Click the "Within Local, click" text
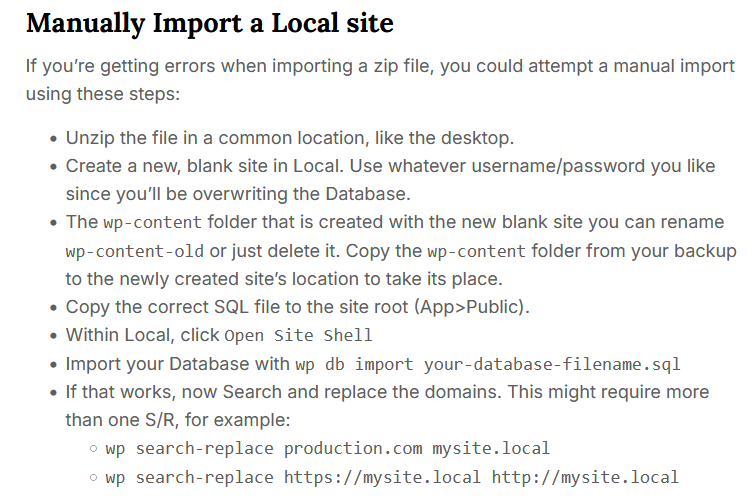The height and width of the screenshot is (499, 748). tap(142, 335)
